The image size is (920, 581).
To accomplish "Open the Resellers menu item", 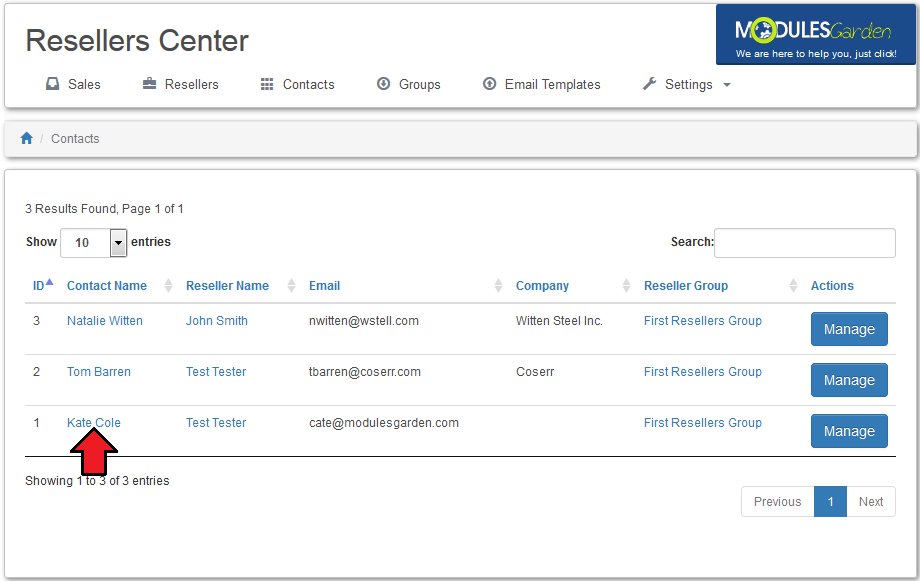I will [x=181, y=85].
